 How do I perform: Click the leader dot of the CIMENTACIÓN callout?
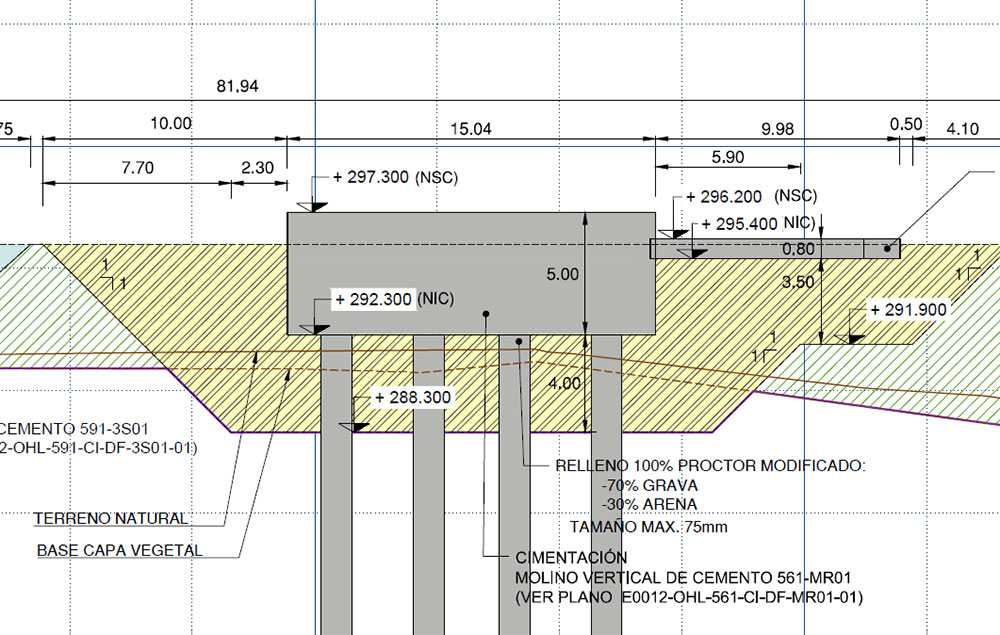click(485, 313)
